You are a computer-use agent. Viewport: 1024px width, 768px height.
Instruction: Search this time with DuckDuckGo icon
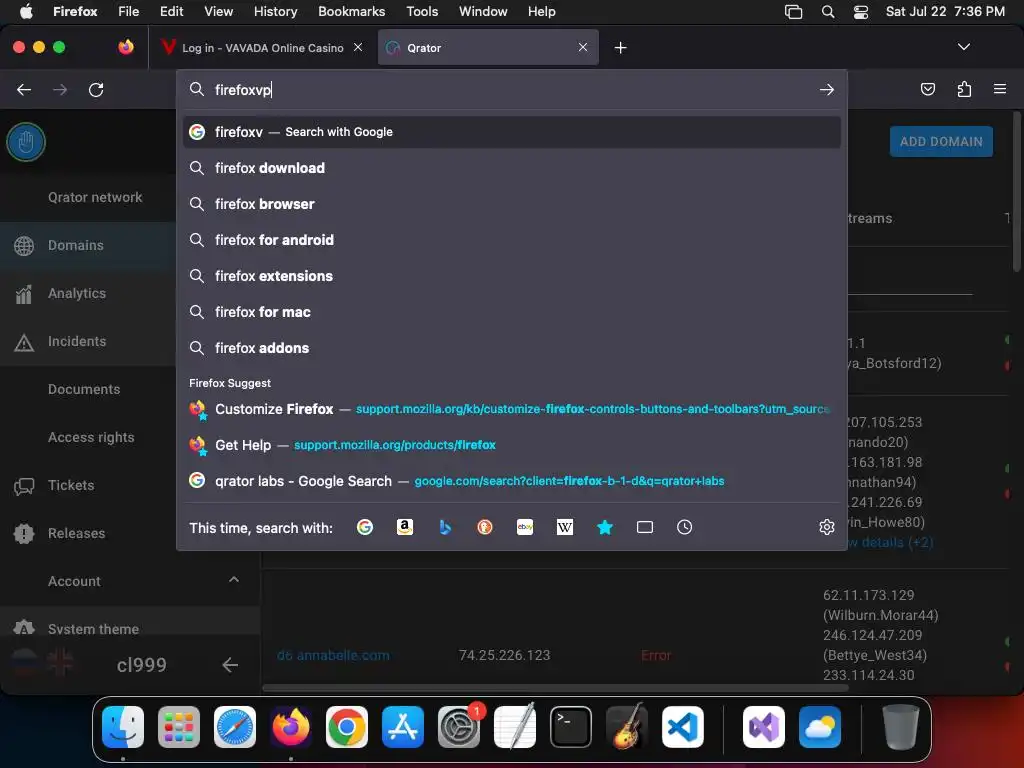(485, 527)
